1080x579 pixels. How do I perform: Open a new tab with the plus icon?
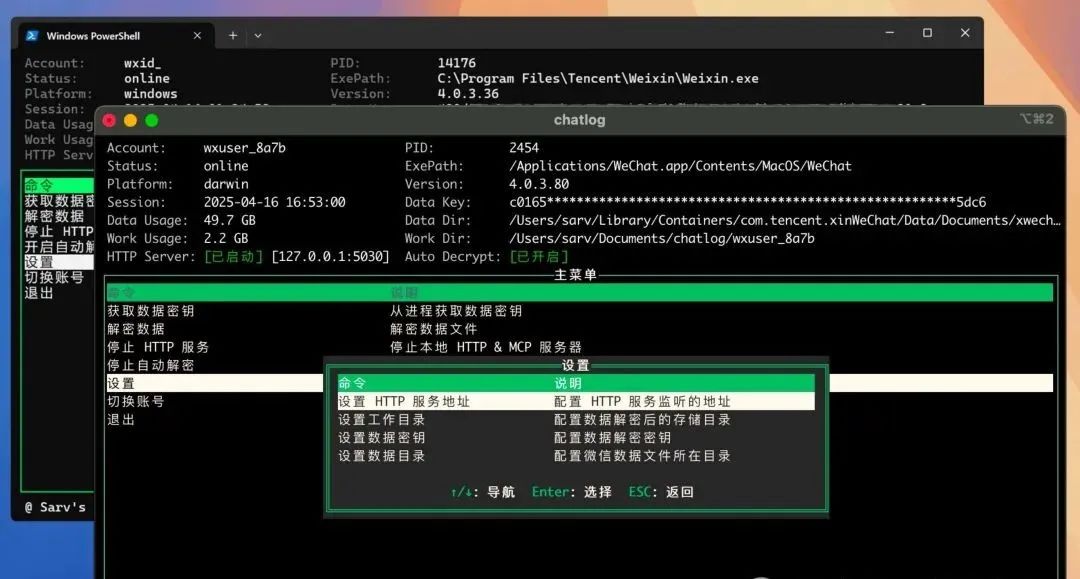pos(233,33)
